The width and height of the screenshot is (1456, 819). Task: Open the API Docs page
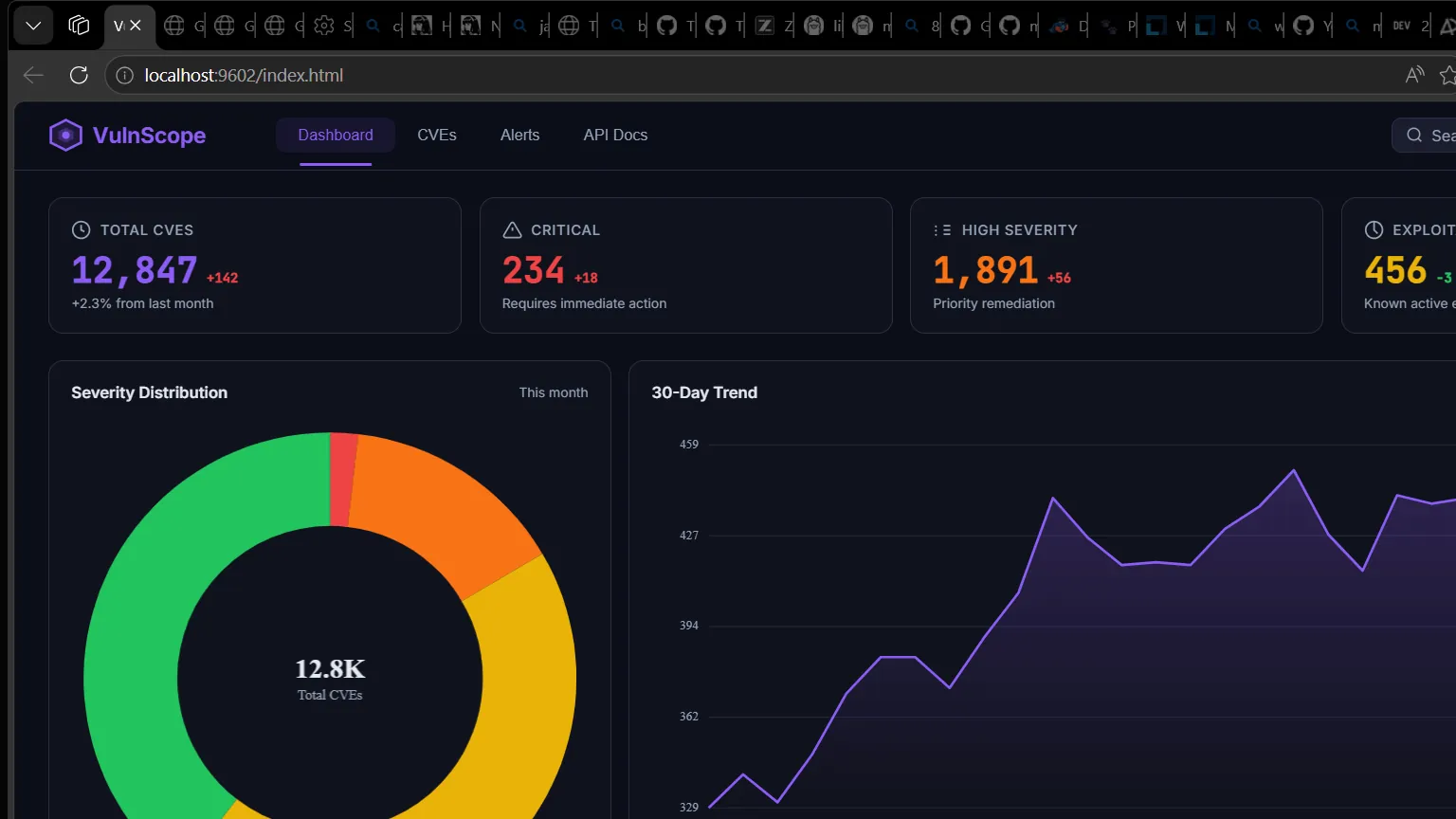click(615, 136)
